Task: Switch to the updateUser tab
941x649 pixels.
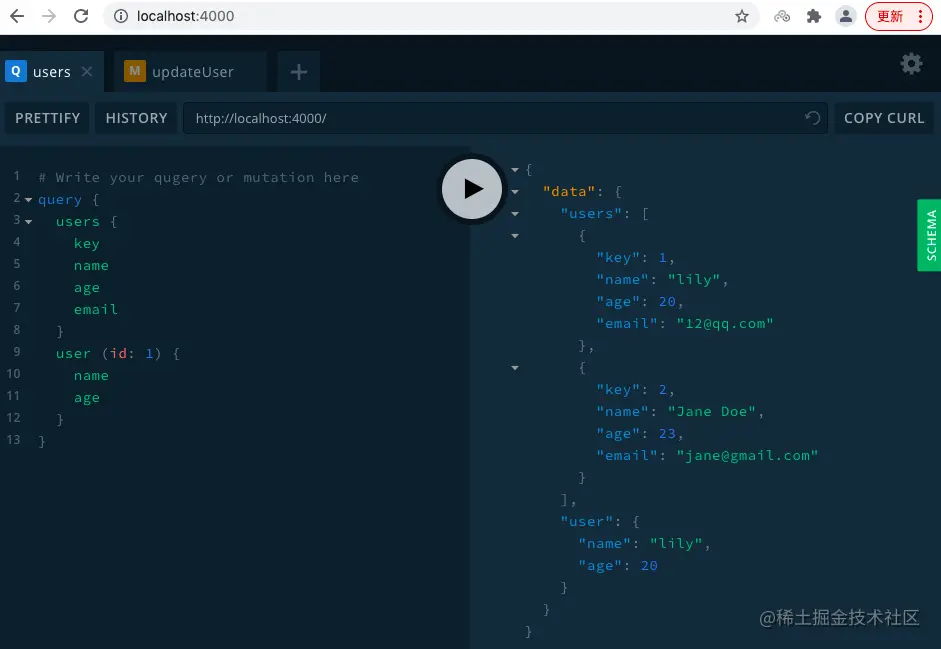Action: click(x=192, y=71)
